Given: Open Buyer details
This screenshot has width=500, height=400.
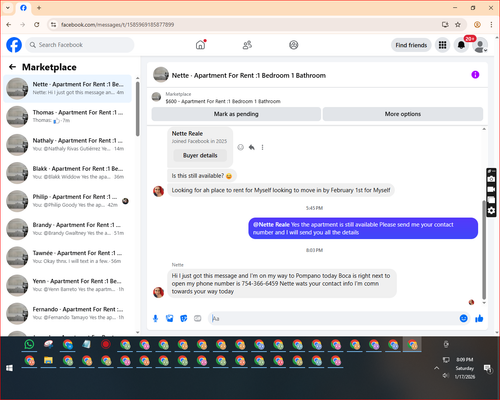Looking at the screenshot, I should click(x=200, y=155).
